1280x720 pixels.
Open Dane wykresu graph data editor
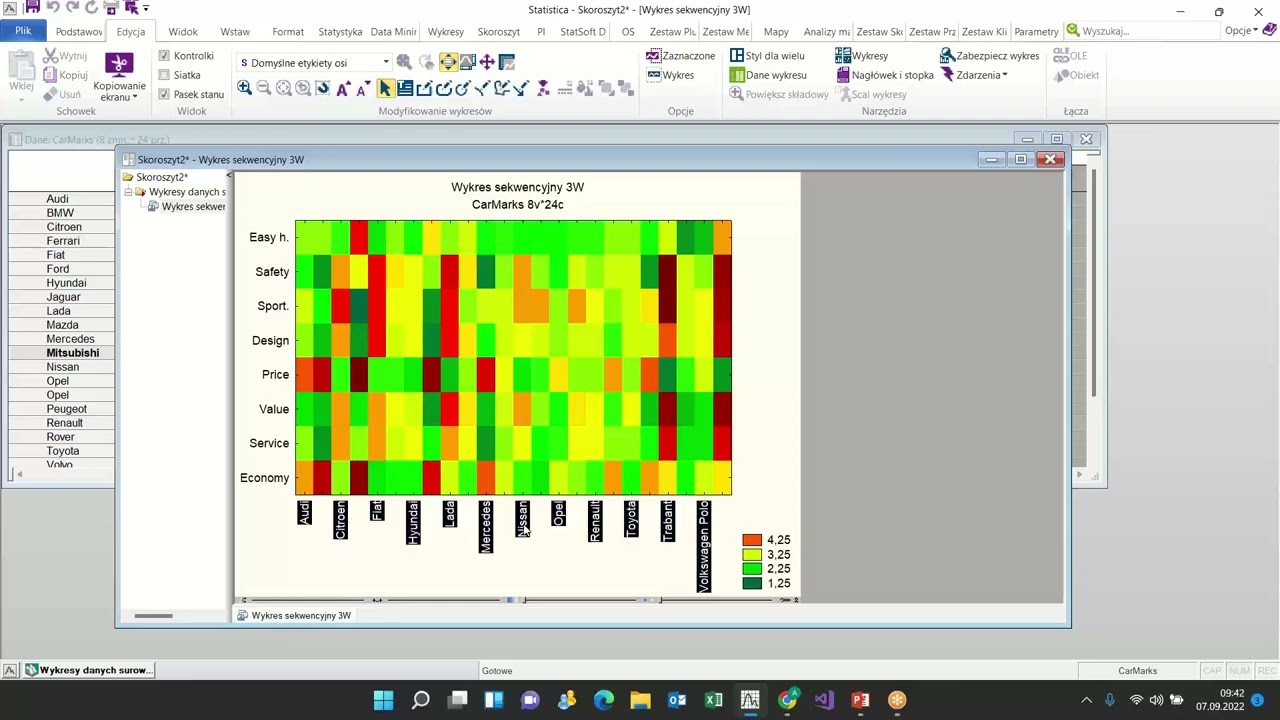768,75
